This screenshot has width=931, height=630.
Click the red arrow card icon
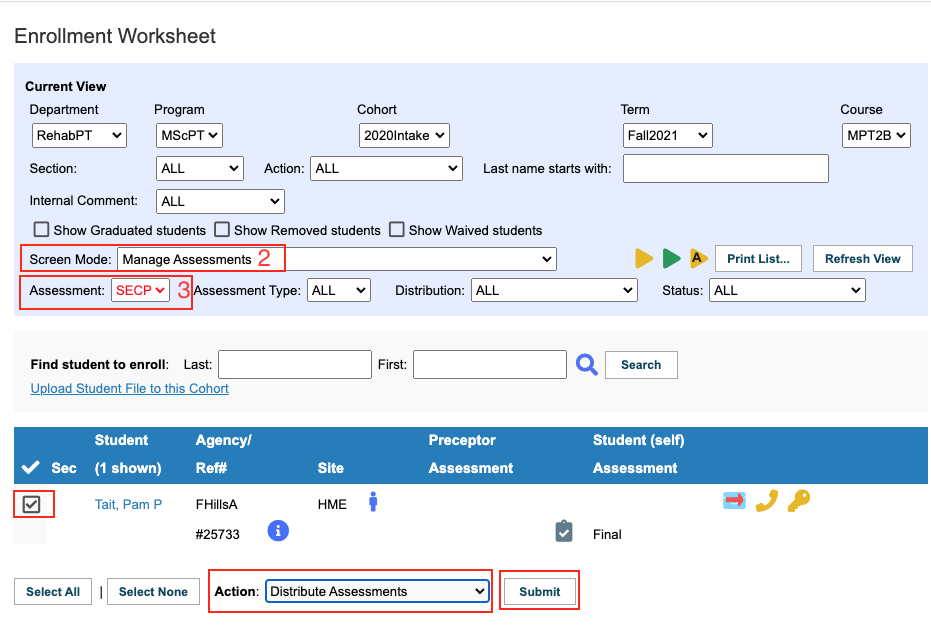tap(734, 501)
